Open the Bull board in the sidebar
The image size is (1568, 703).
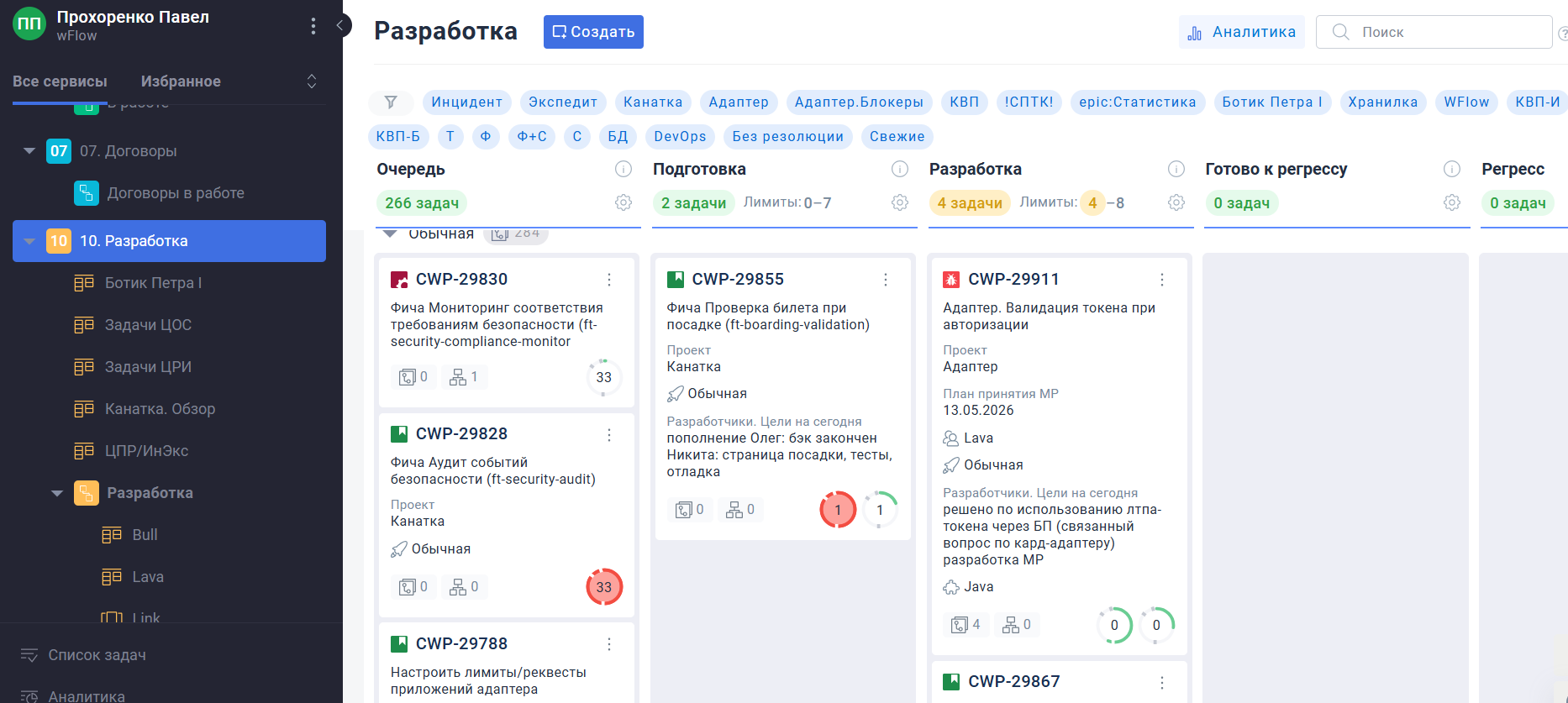pyautogui.click(x=145, y=535)
